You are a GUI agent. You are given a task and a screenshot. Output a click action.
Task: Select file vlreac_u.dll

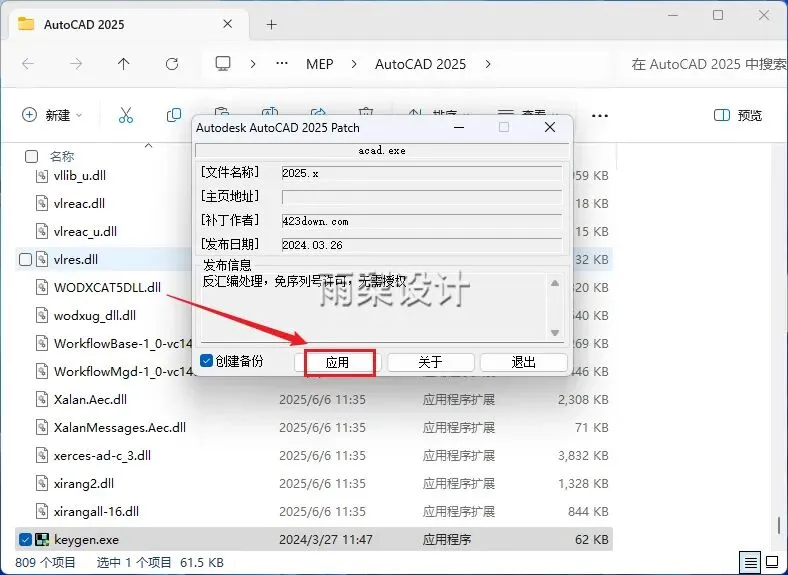click(85, 232)
